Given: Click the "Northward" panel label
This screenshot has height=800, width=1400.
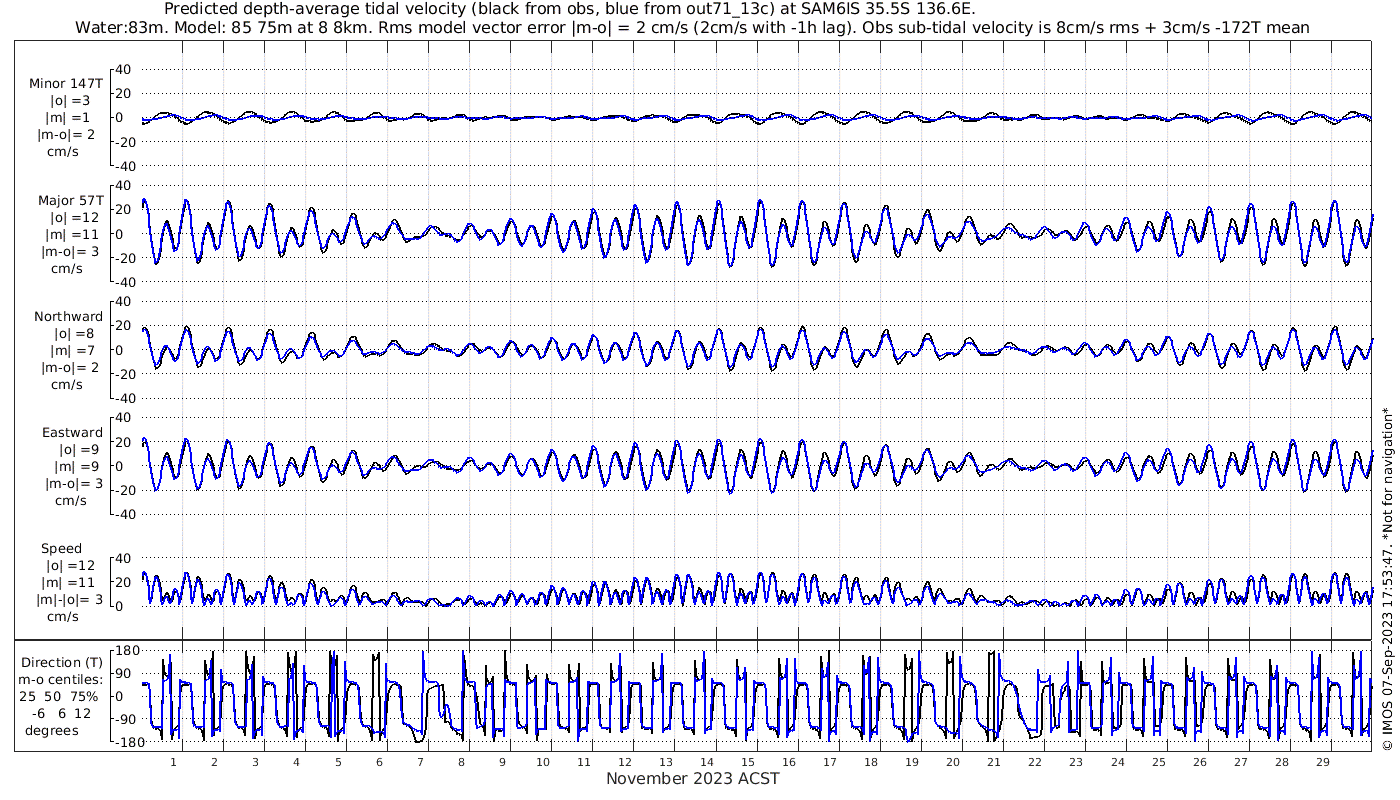Looking at the screenshot, I should 69,316.
